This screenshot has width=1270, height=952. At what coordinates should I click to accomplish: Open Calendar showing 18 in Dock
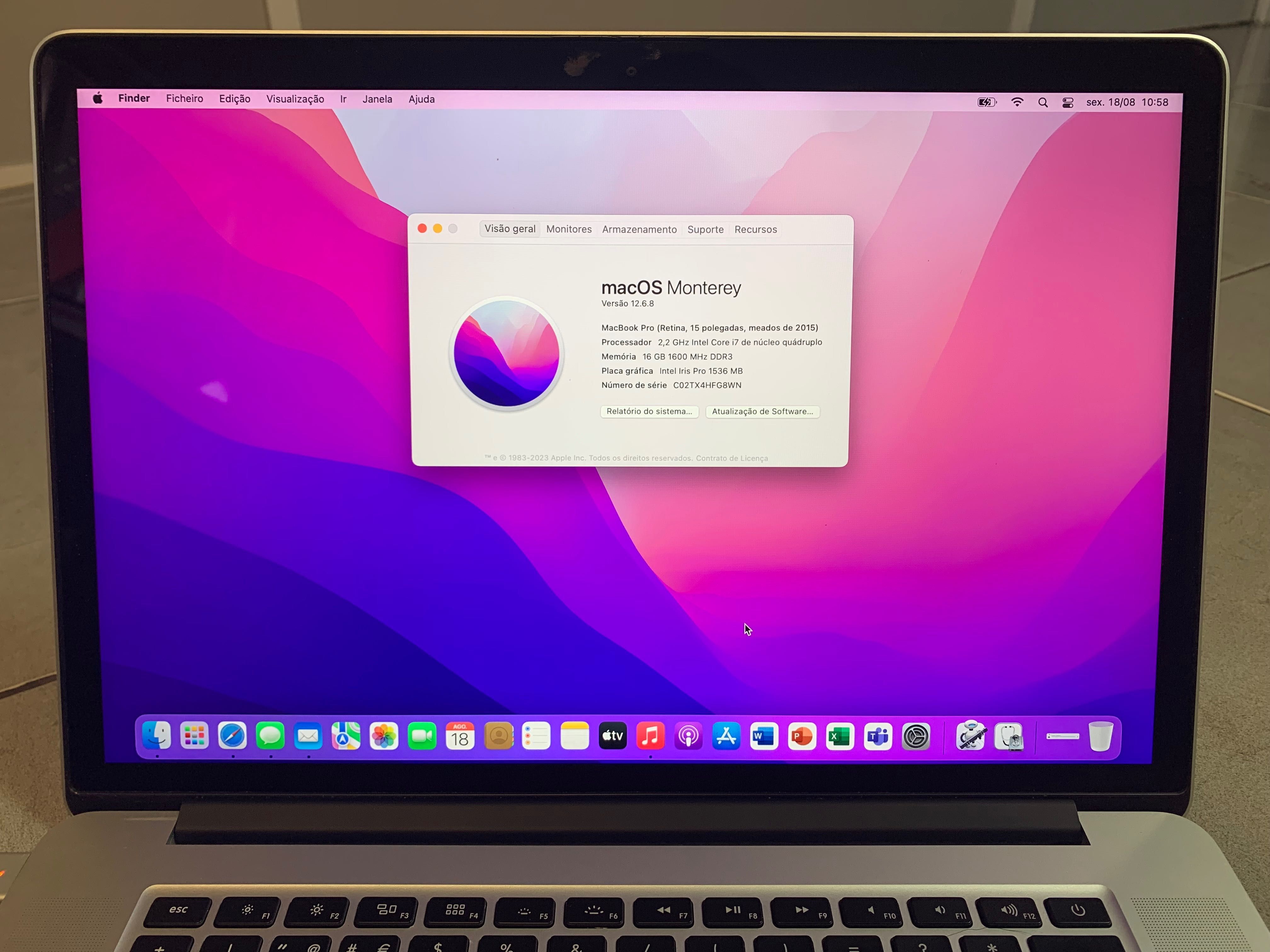pos(460,736)
